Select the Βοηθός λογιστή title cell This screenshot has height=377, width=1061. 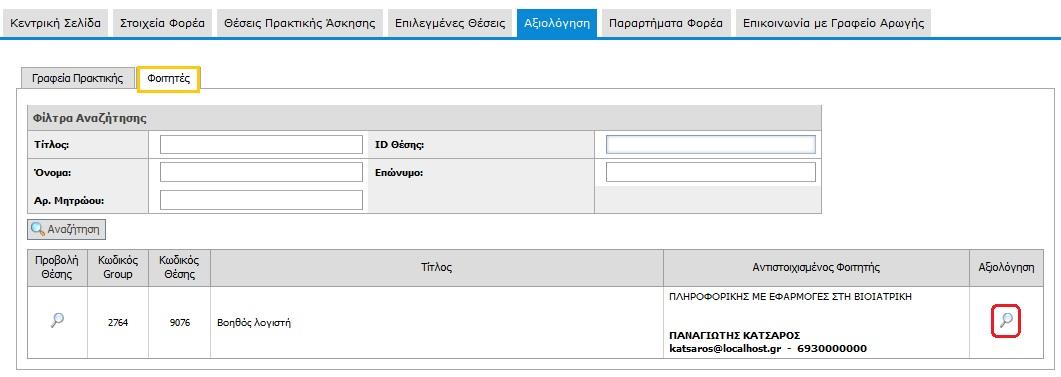pos(436,323)
